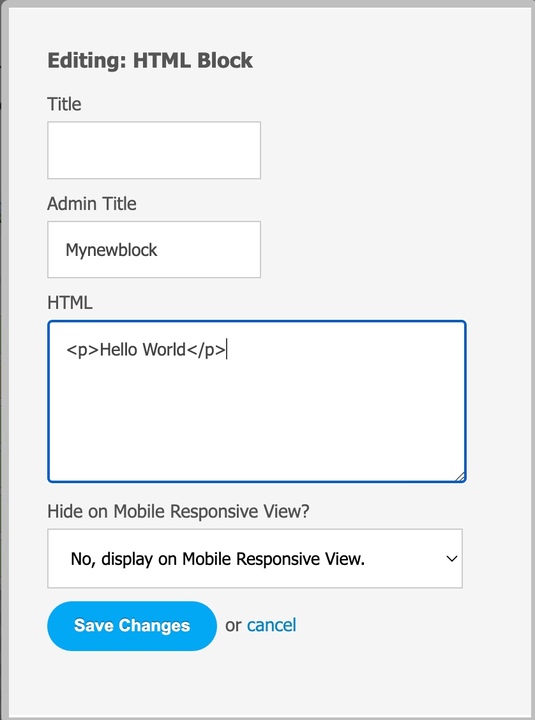Viewport: 535px width, 720px height.
Task: Click the cancel link
Action: click(x=271, y=625)
